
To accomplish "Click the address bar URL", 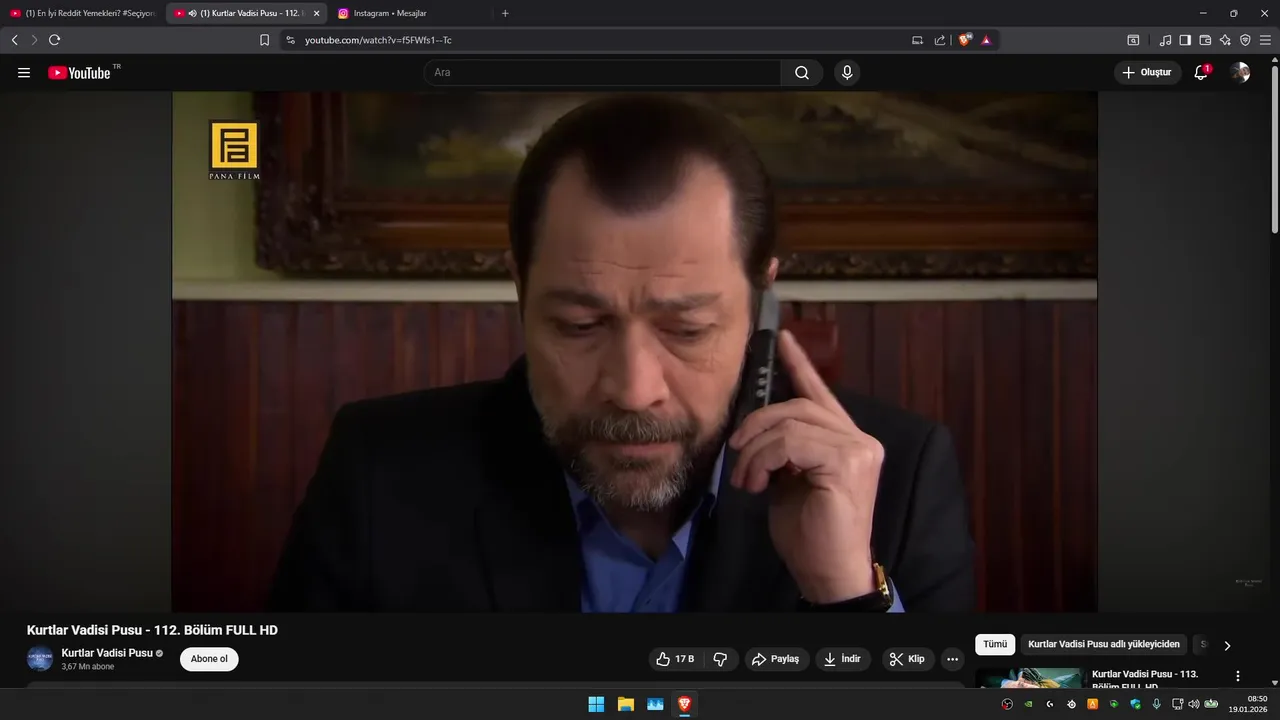I will tap(378, 40).
